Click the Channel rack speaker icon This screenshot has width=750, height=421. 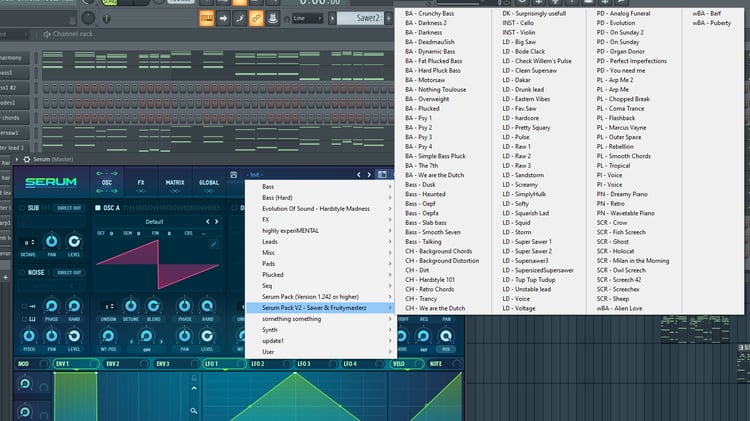(47, 34)
